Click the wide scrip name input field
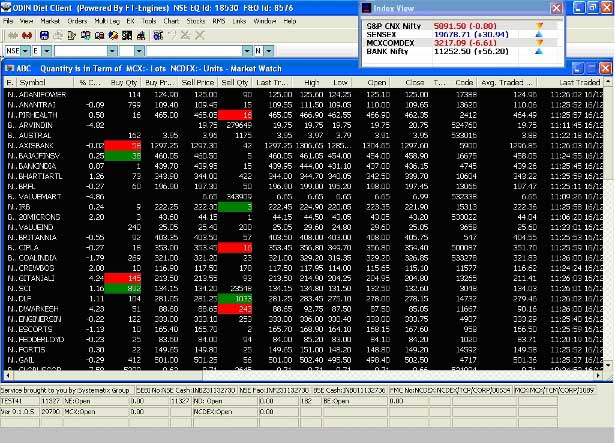 195,51
